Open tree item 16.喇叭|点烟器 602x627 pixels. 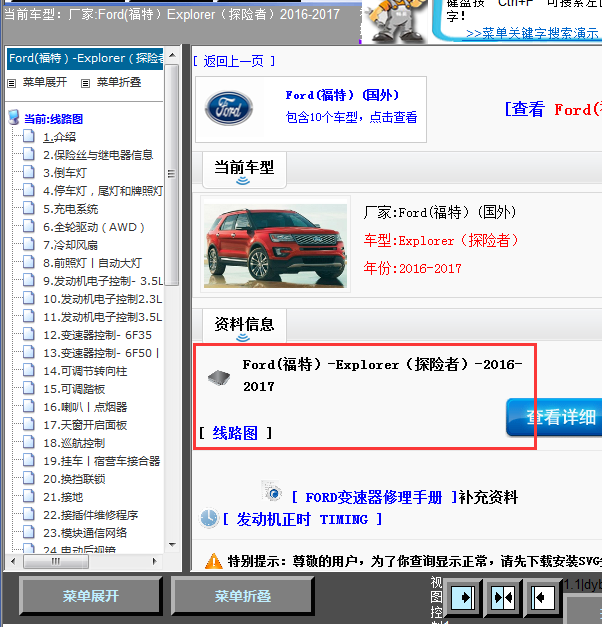click(85, 407)
